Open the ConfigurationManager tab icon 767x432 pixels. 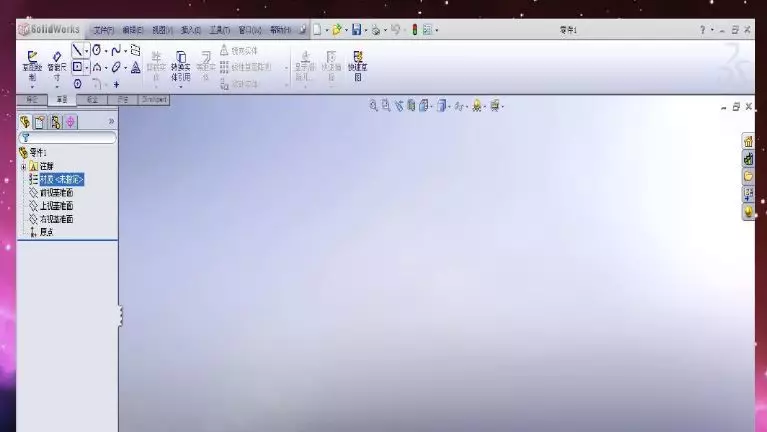coord(55,122)
